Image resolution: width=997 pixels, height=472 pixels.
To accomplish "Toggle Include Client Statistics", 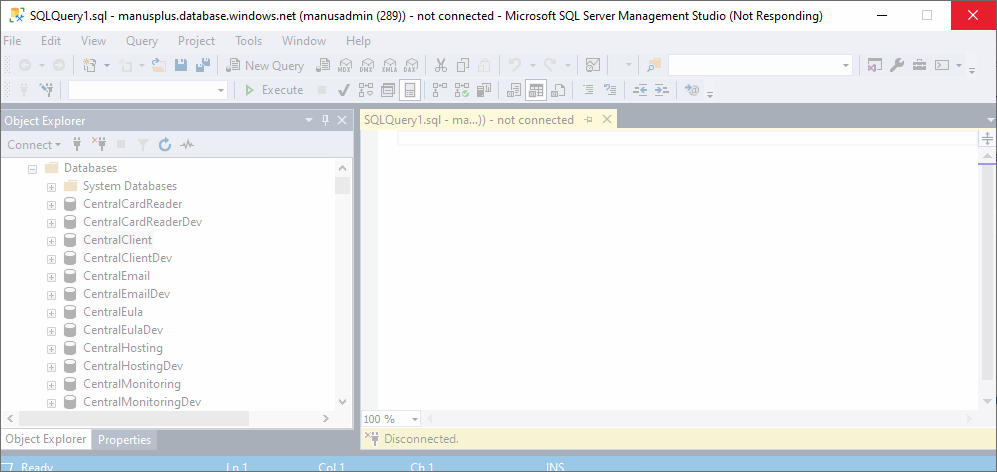I will coord(485,90).
